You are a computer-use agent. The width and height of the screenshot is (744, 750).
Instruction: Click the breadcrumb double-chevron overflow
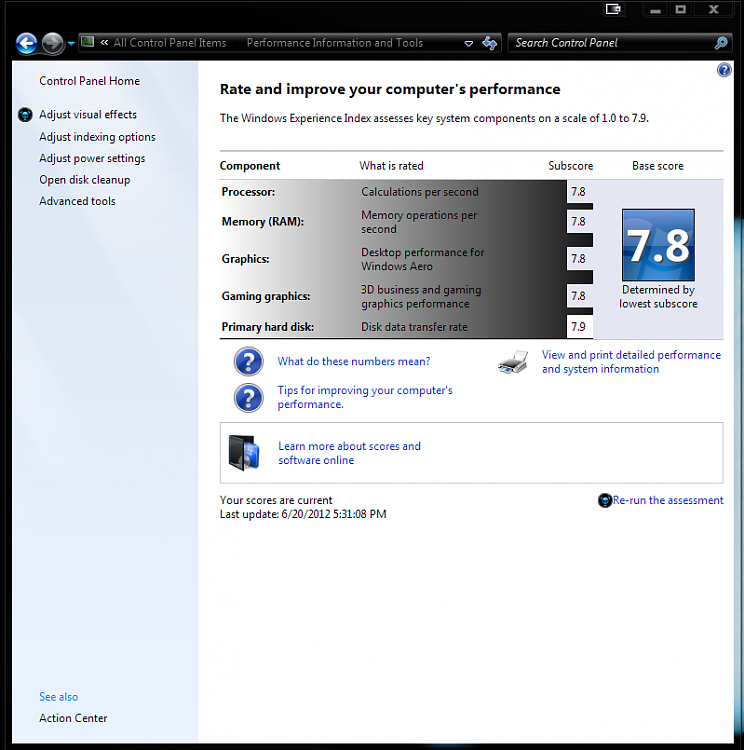[104, 43]
